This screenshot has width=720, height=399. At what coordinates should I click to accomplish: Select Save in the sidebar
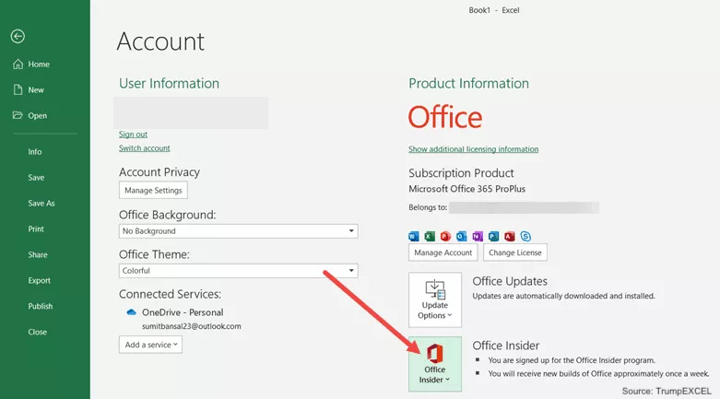coord(36,177)
